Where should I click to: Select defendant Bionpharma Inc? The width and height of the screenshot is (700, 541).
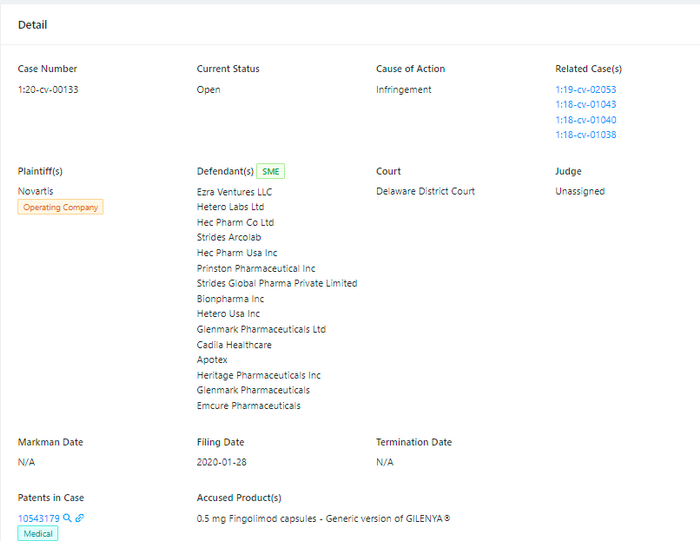[x=230, y=299]
